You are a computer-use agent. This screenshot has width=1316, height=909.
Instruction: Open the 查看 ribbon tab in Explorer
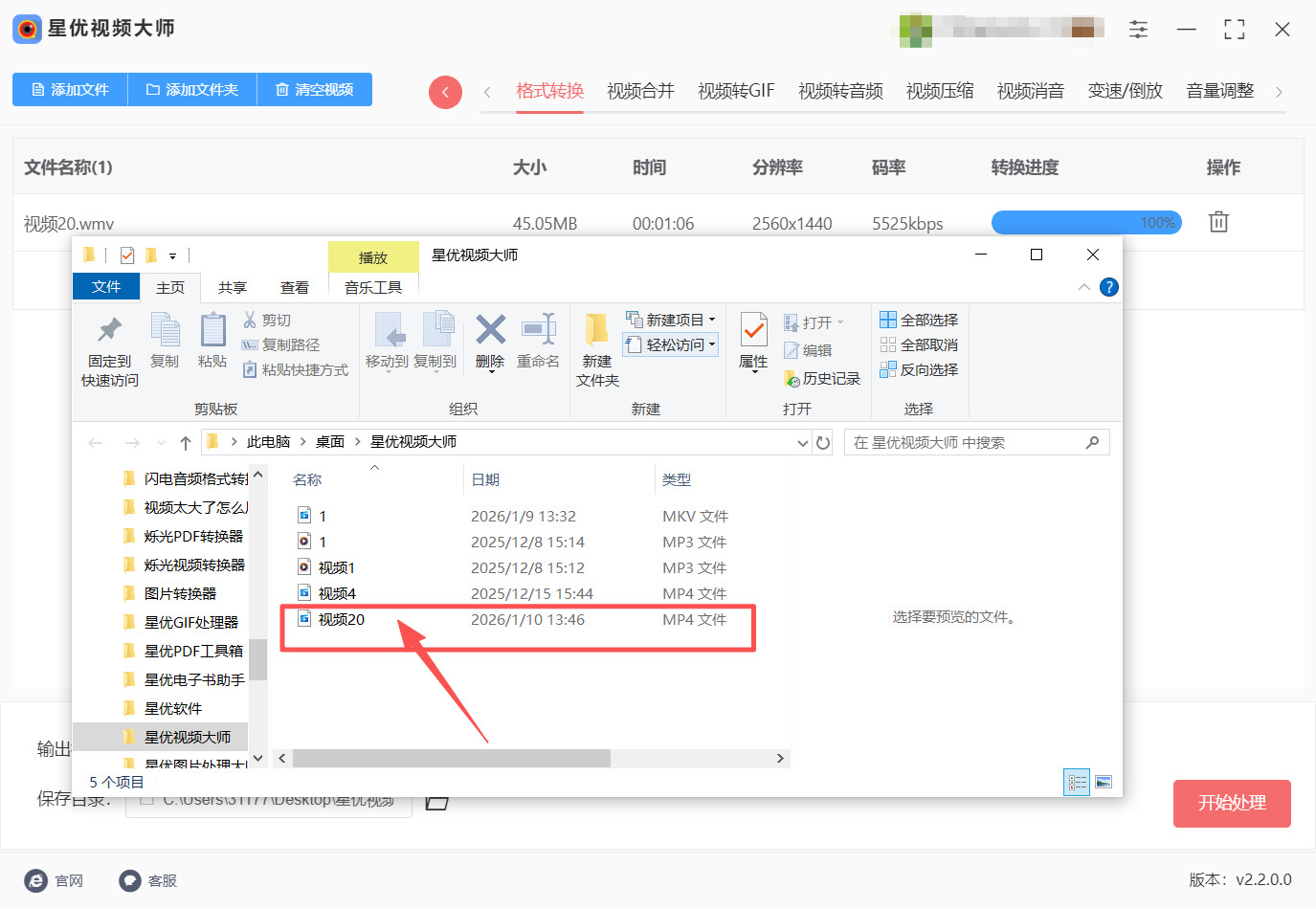click(x=294, y=286)
